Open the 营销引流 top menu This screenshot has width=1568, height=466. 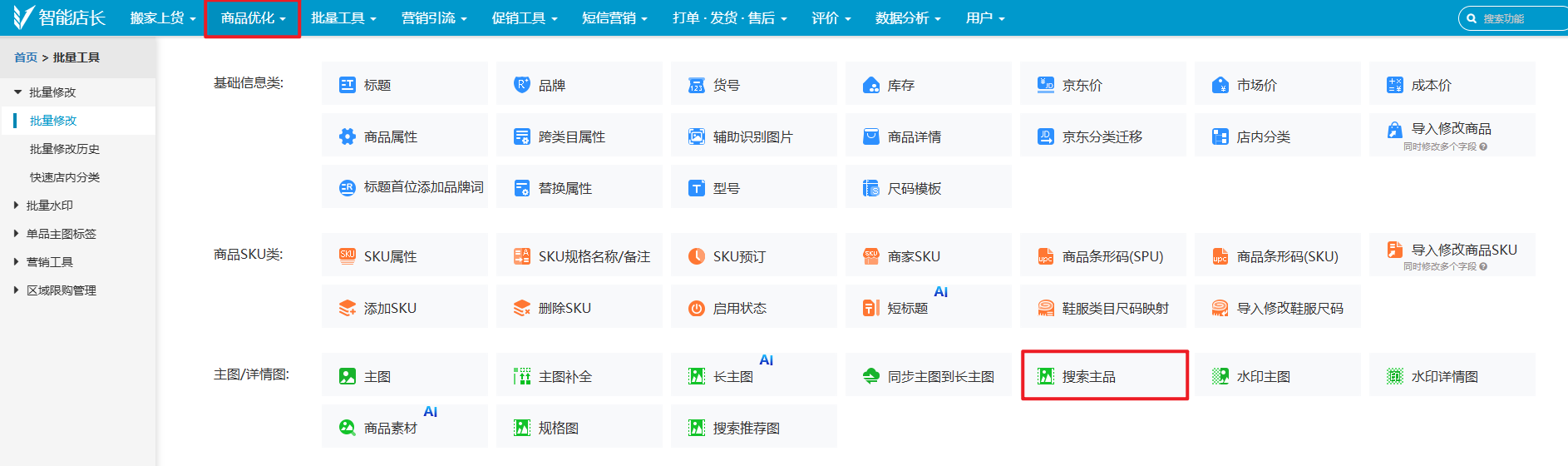[x=434, y=18]
